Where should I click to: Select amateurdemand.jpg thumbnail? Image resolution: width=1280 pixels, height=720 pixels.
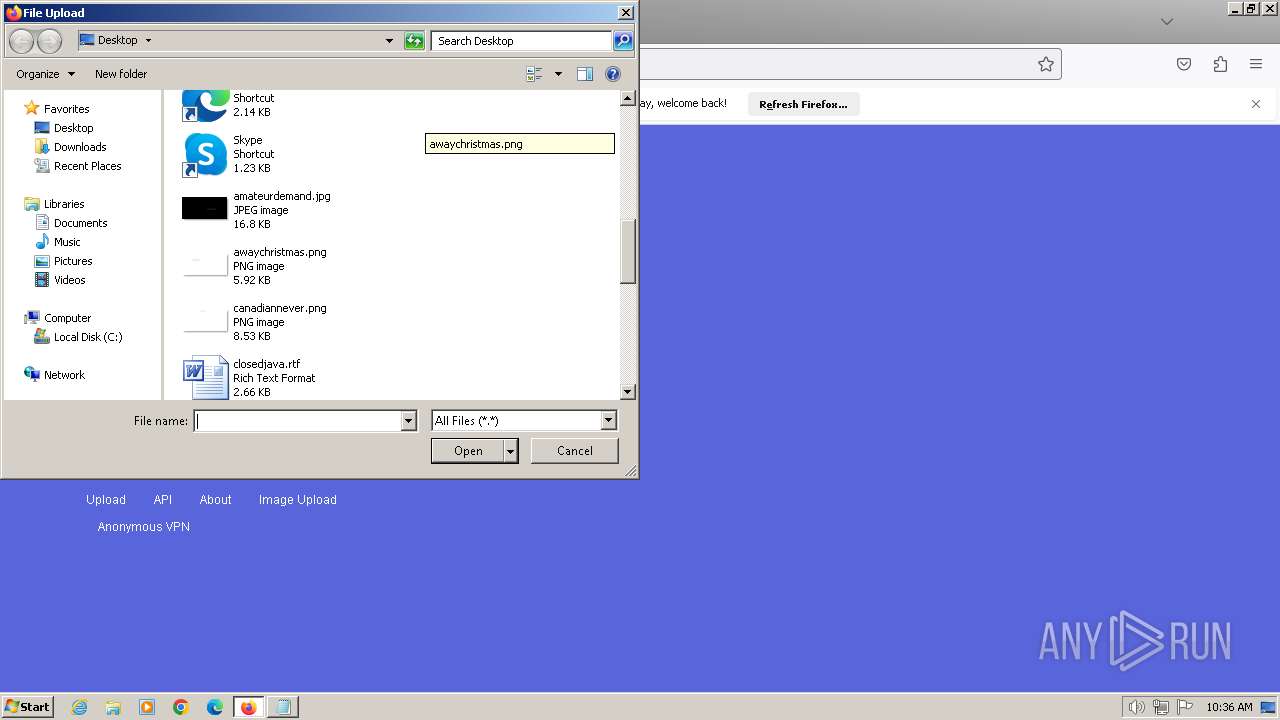click(205, 209)
